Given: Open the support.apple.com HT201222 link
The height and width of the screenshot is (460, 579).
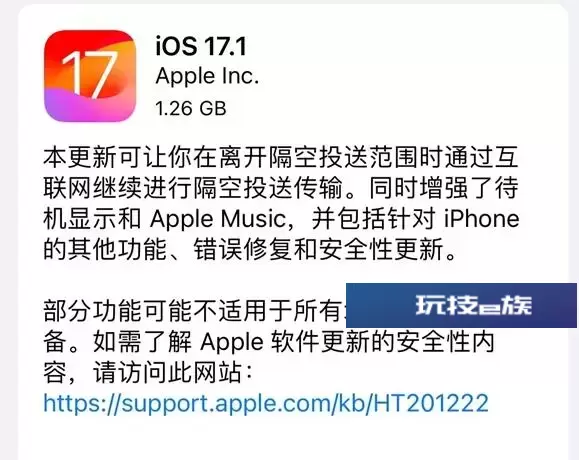Looking at the screenshot, I should pos(266,403).
